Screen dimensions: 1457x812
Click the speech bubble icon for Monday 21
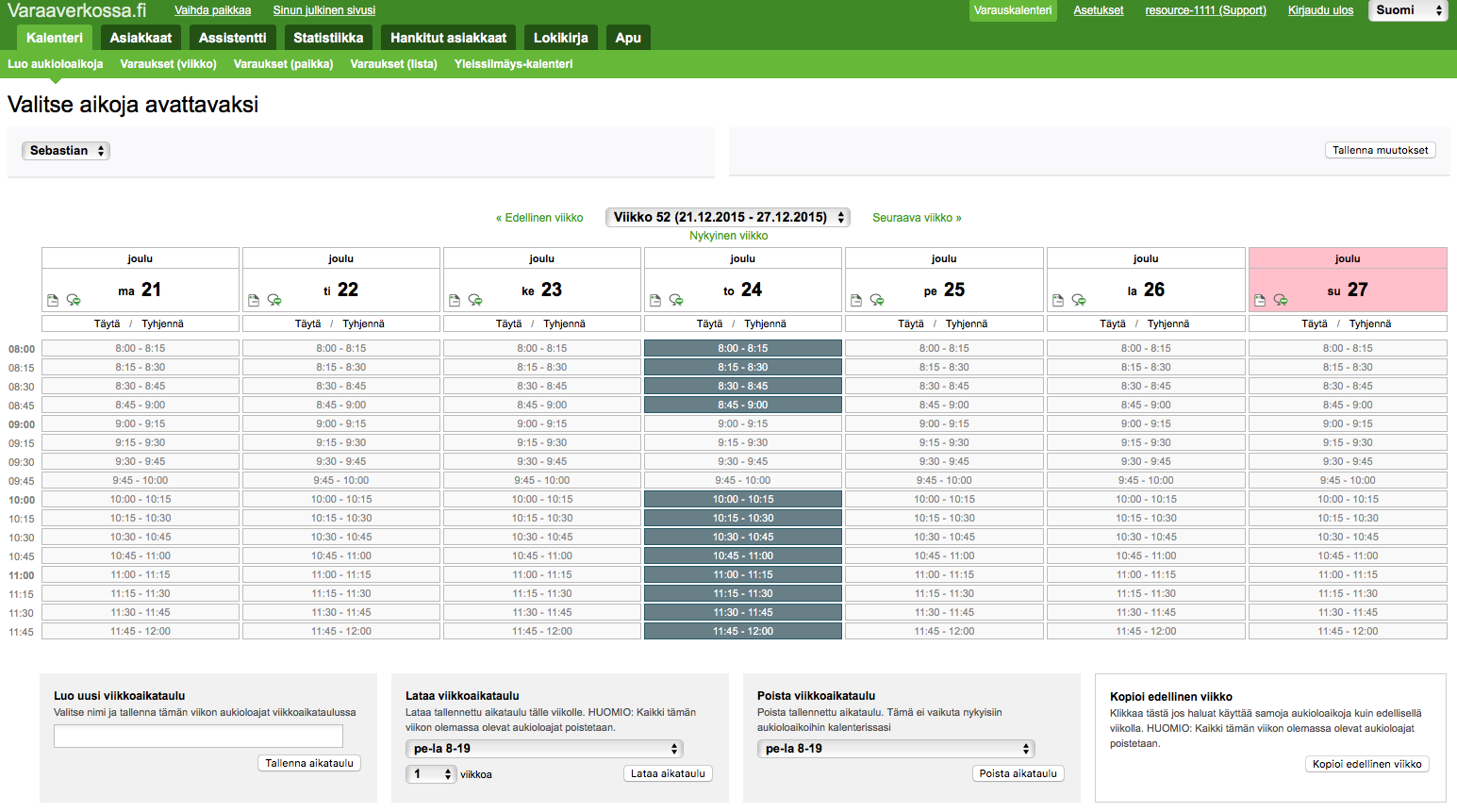(74, 300)
